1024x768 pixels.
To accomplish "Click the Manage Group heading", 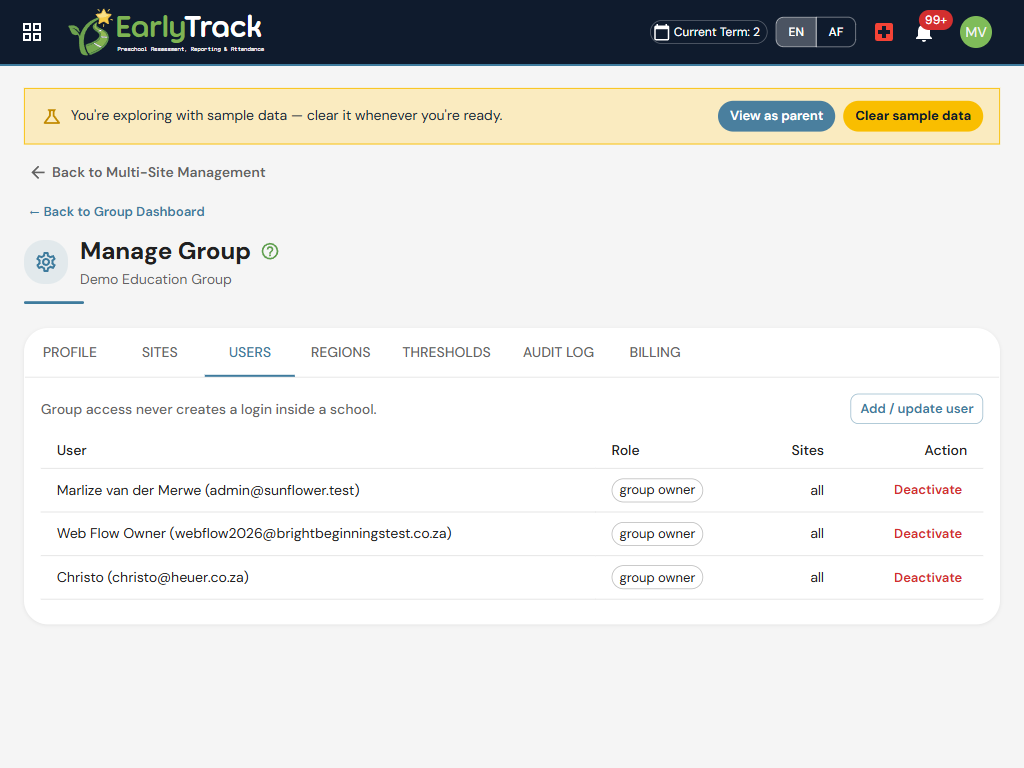I will [165, 251].
